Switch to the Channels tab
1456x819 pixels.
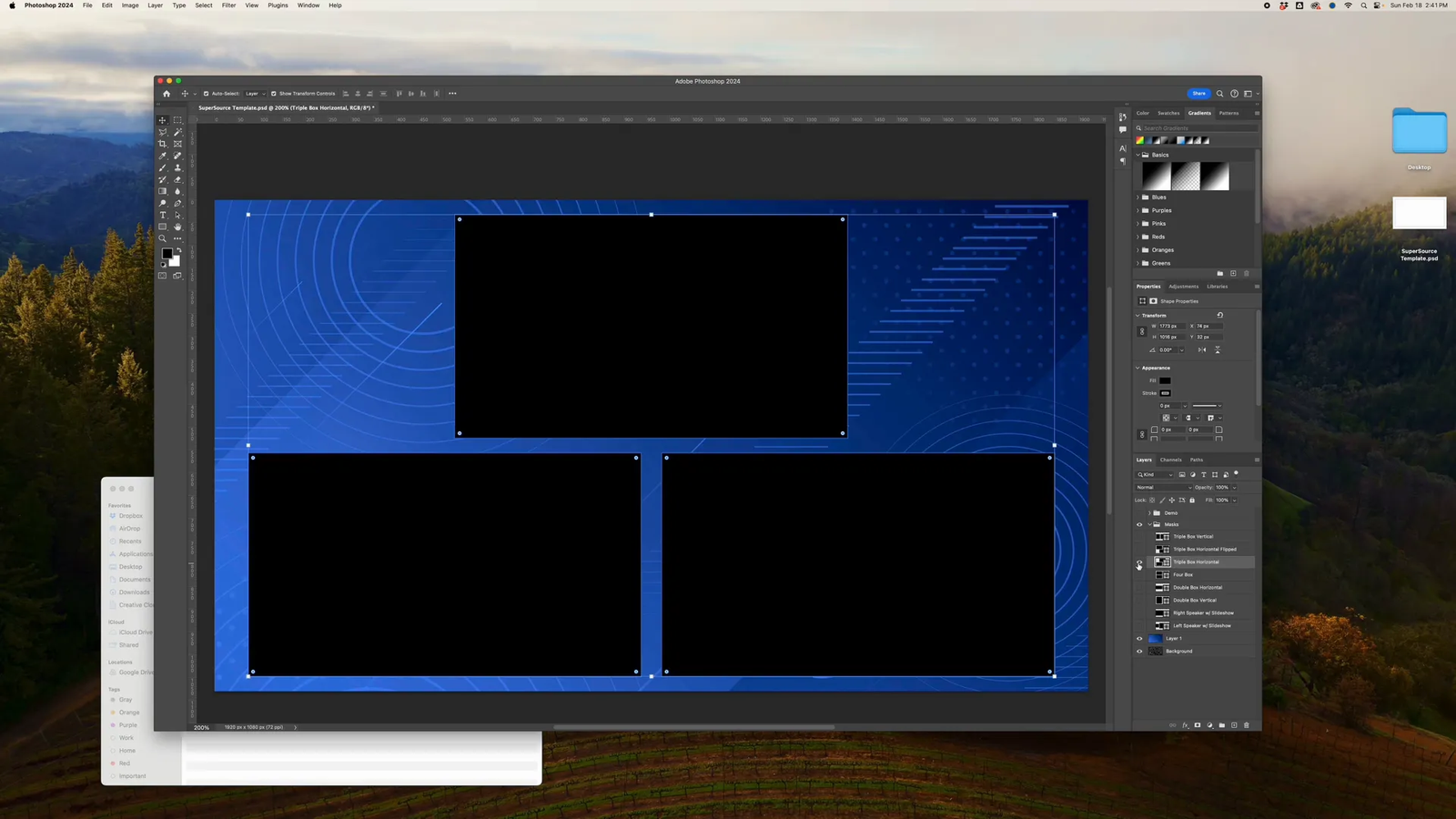coord(1170,460)
